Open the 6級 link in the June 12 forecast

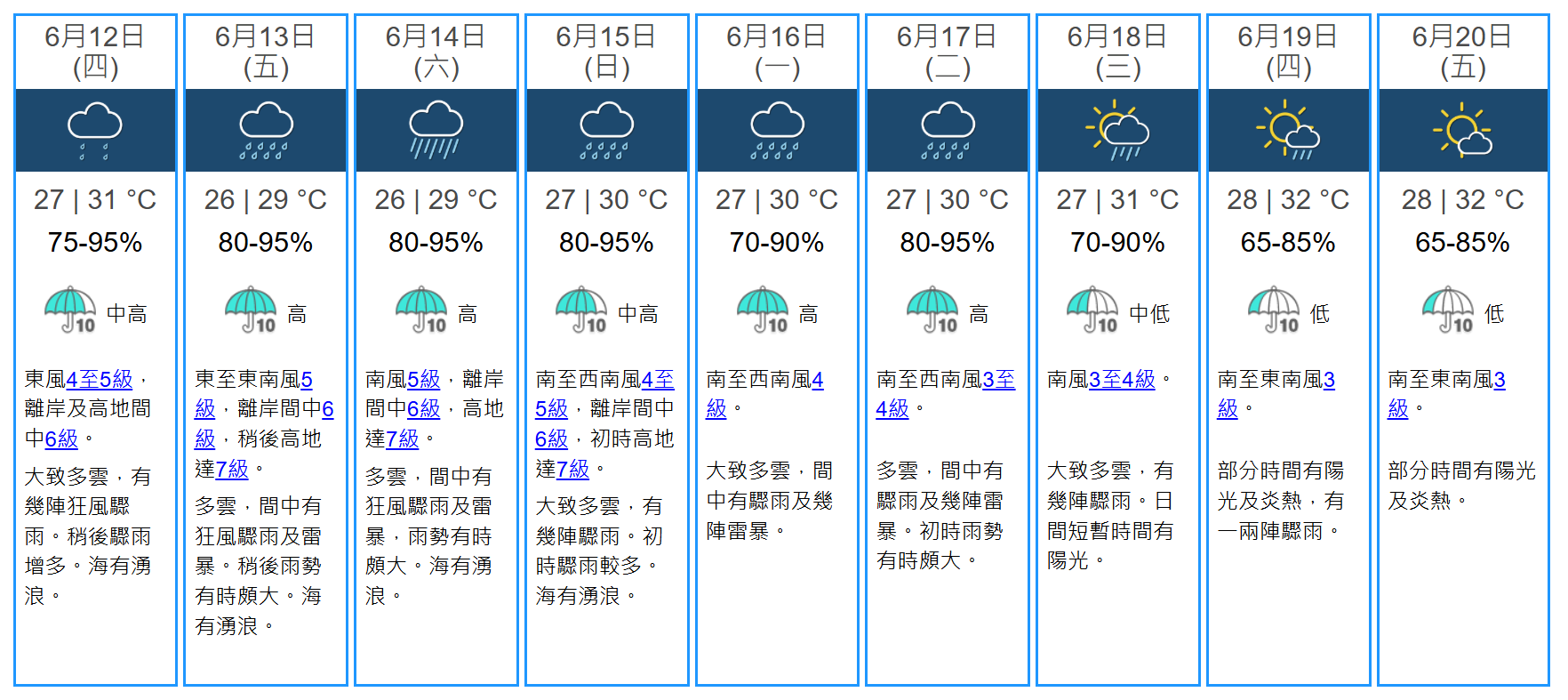[61, 439]
